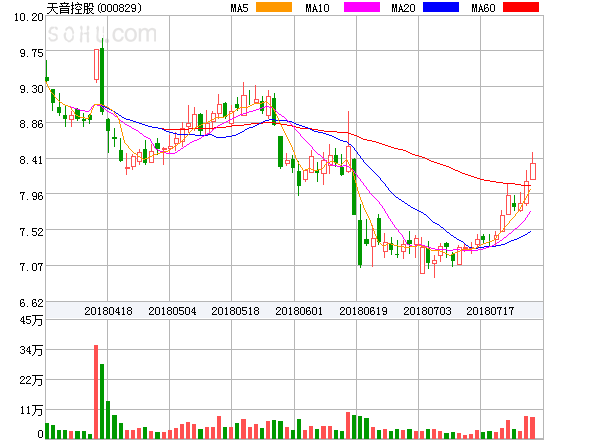Click the 9.30 price axis label
600x440 pixels.
click(x=31, y=89)
